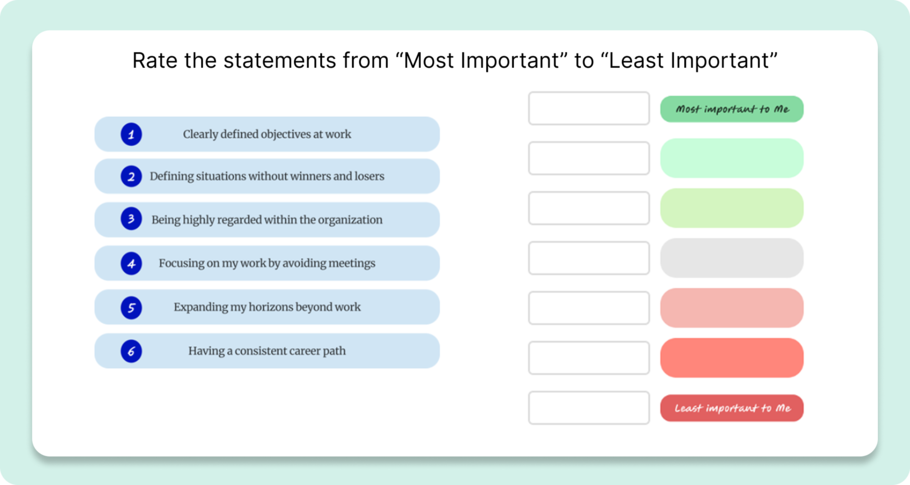Click the number 6 circle badge
This screenshot has height=485, width=910.
click(131, 351)
